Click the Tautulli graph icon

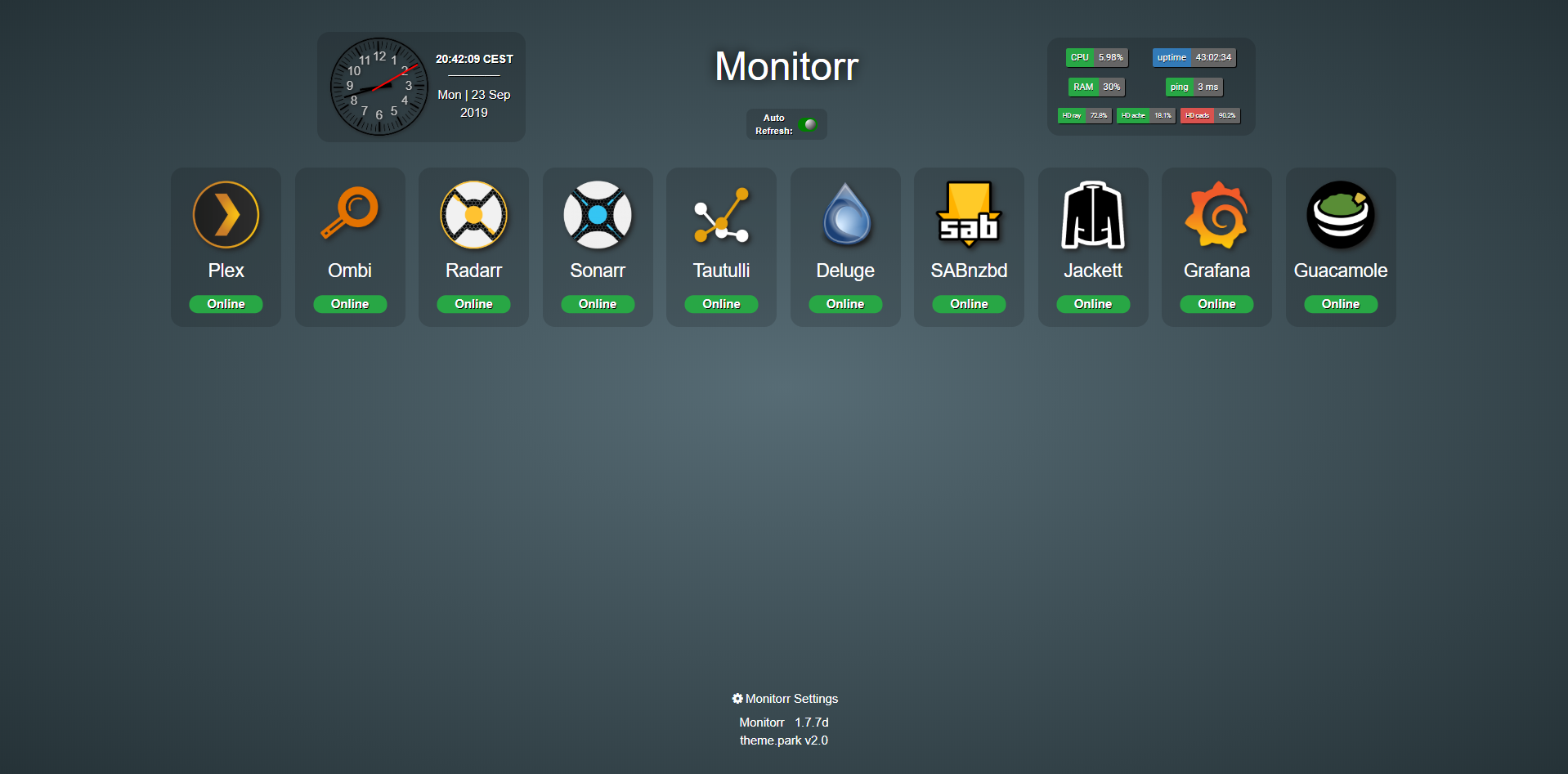[721, 216]
